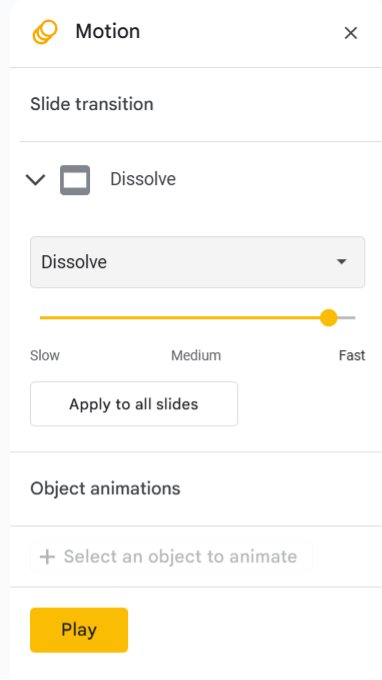Click the Object animations heading
This screenshot has width=382, height=680.
[105, 489]
